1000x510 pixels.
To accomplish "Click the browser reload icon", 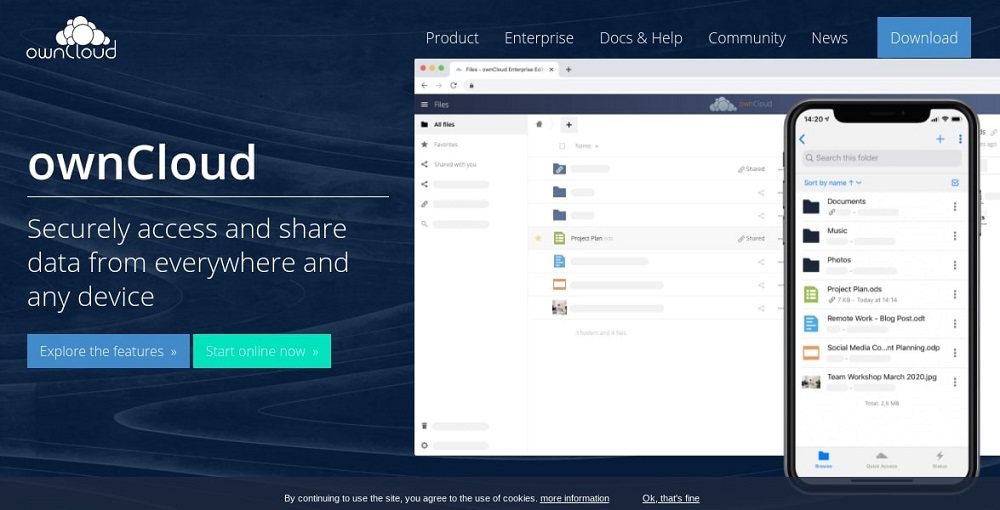I will [x=453, y=85].
